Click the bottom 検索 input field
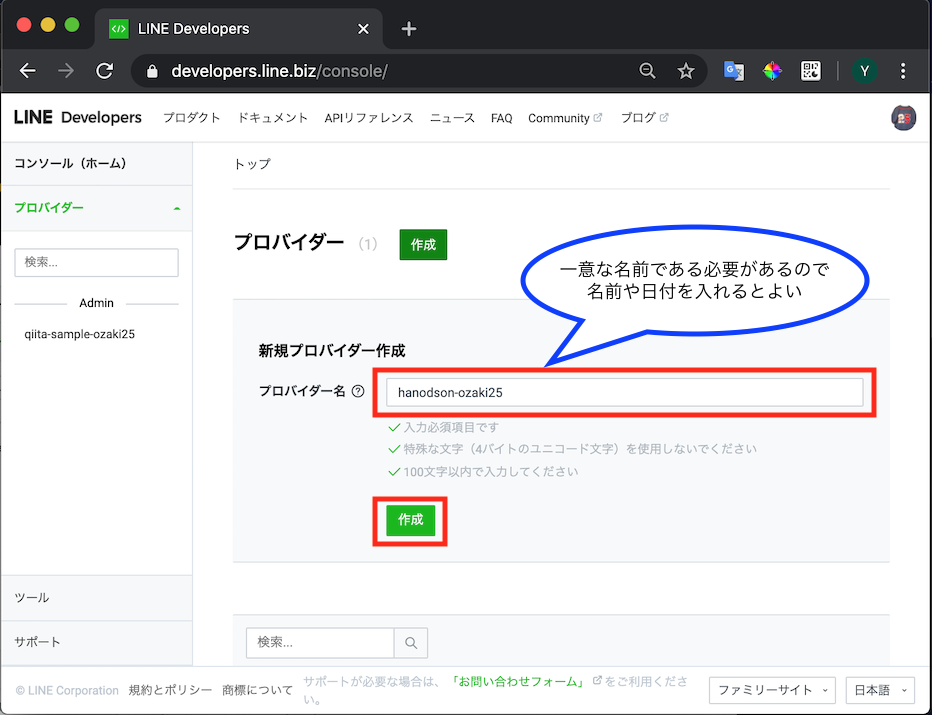The height and width of the screenshot is (715, 932). [320, 642]
